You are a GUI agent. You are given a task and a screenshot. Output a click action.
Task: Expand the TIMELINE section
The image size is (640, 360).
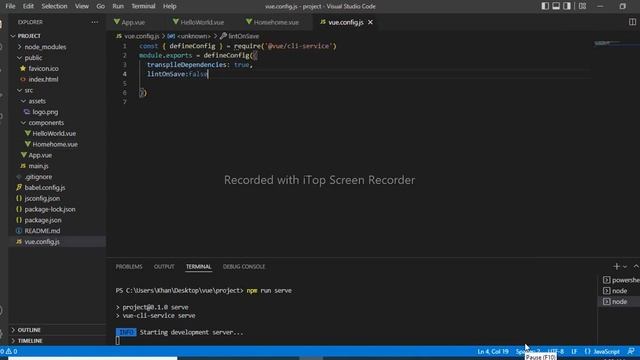coord(30,340)
